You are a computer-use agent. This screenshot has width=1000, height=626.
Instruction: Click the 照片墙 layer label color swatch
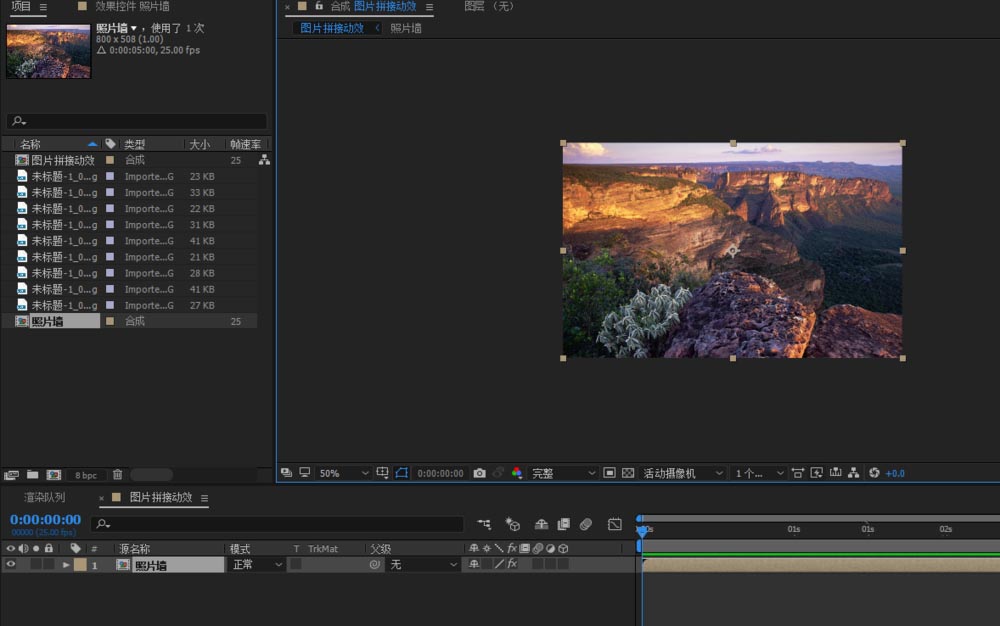click(x=80, y=565)
